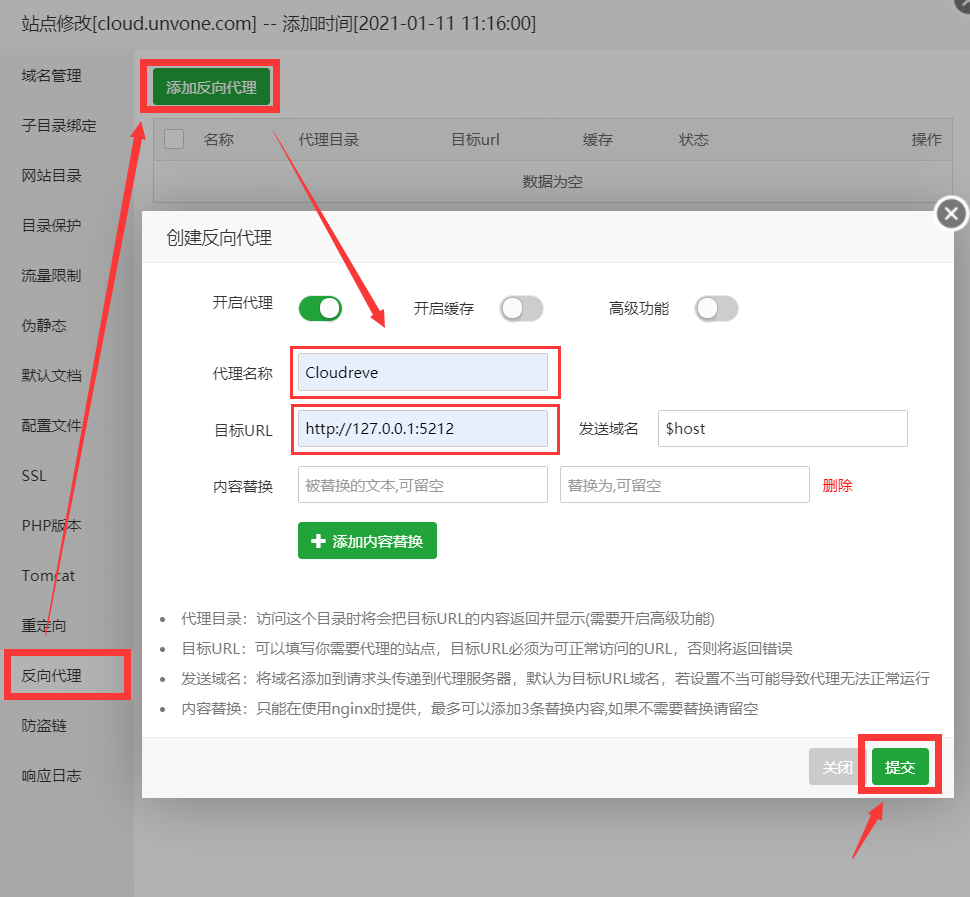Open the Tomcat settings section
The width and height of the screenshot is (970, 897).
click(47, 575)
